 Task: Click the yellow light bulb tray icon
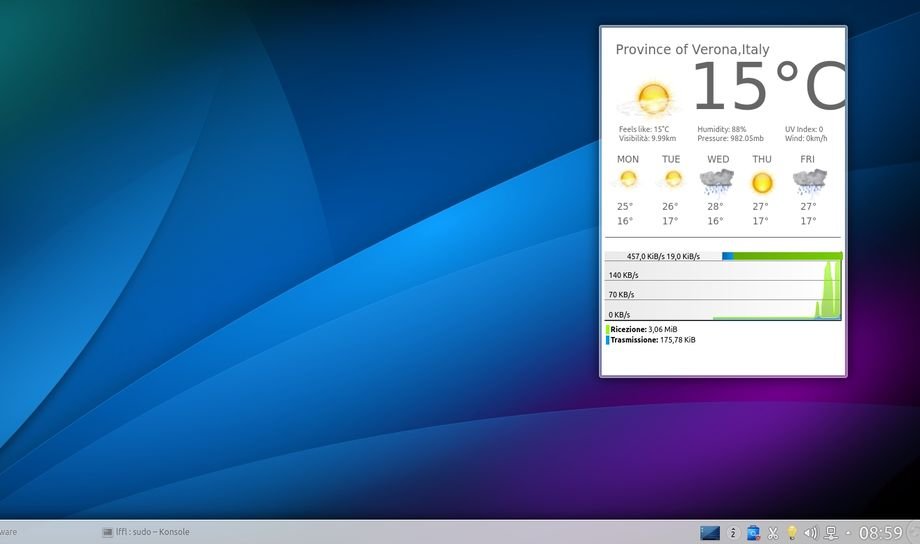point(792,533)
